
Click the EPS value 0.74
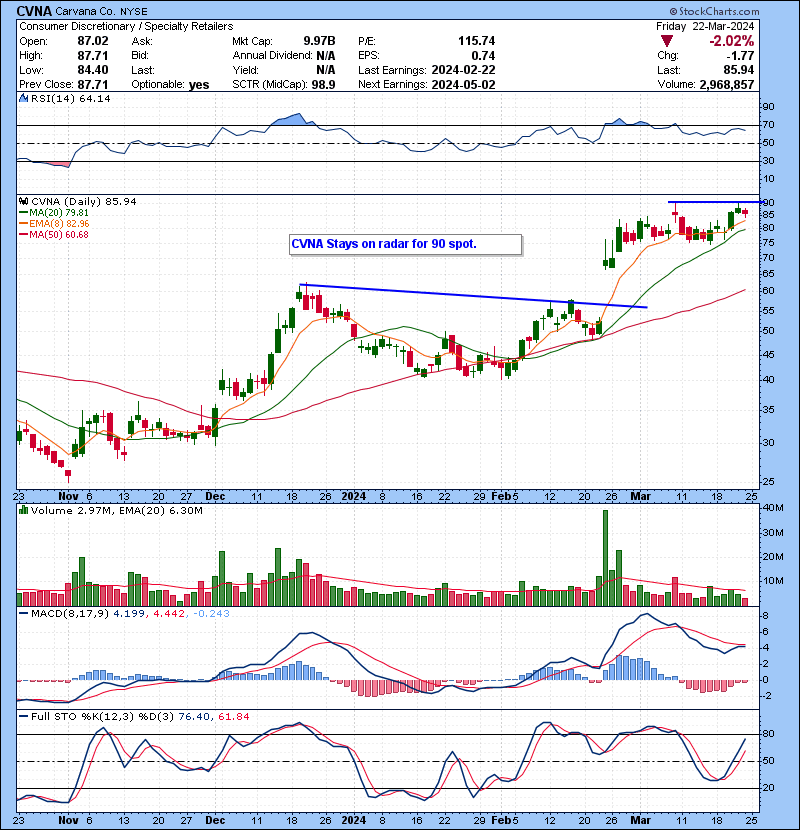(483, 56)
